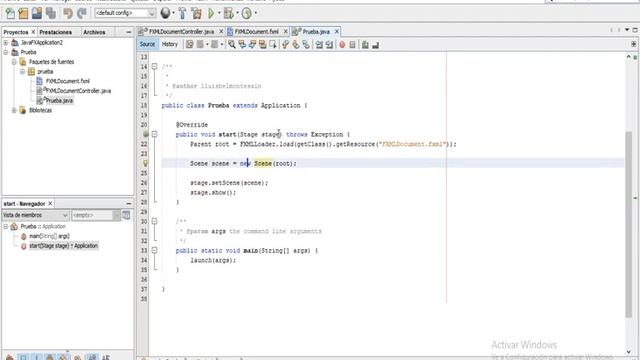Click the red Start Macro Recording icon
Viewport: 640px width, 360px height.
342,44
